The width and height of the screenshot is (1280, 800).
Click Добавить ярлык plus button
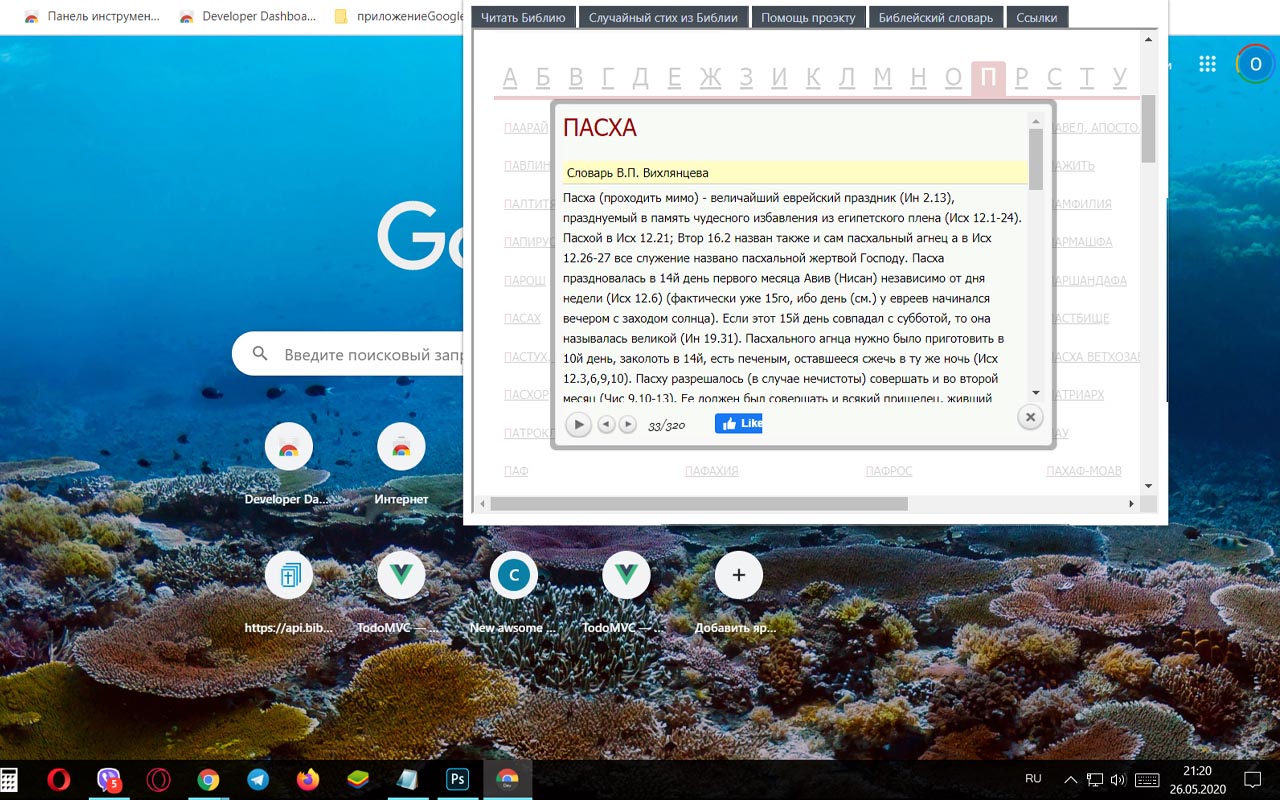coord(739,575)
